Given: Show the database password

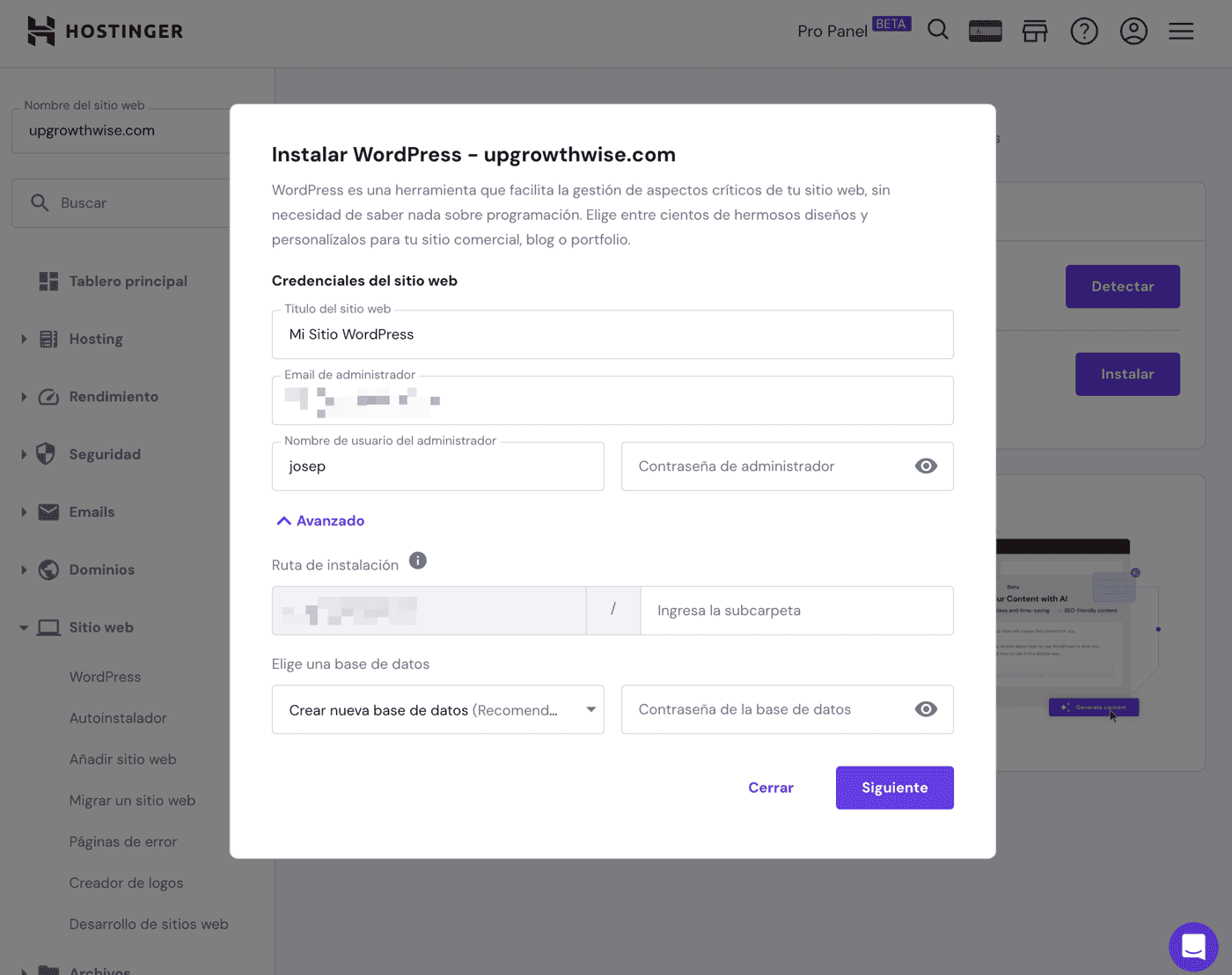Looking at the screenshot, I should click(x=926, y=709).
